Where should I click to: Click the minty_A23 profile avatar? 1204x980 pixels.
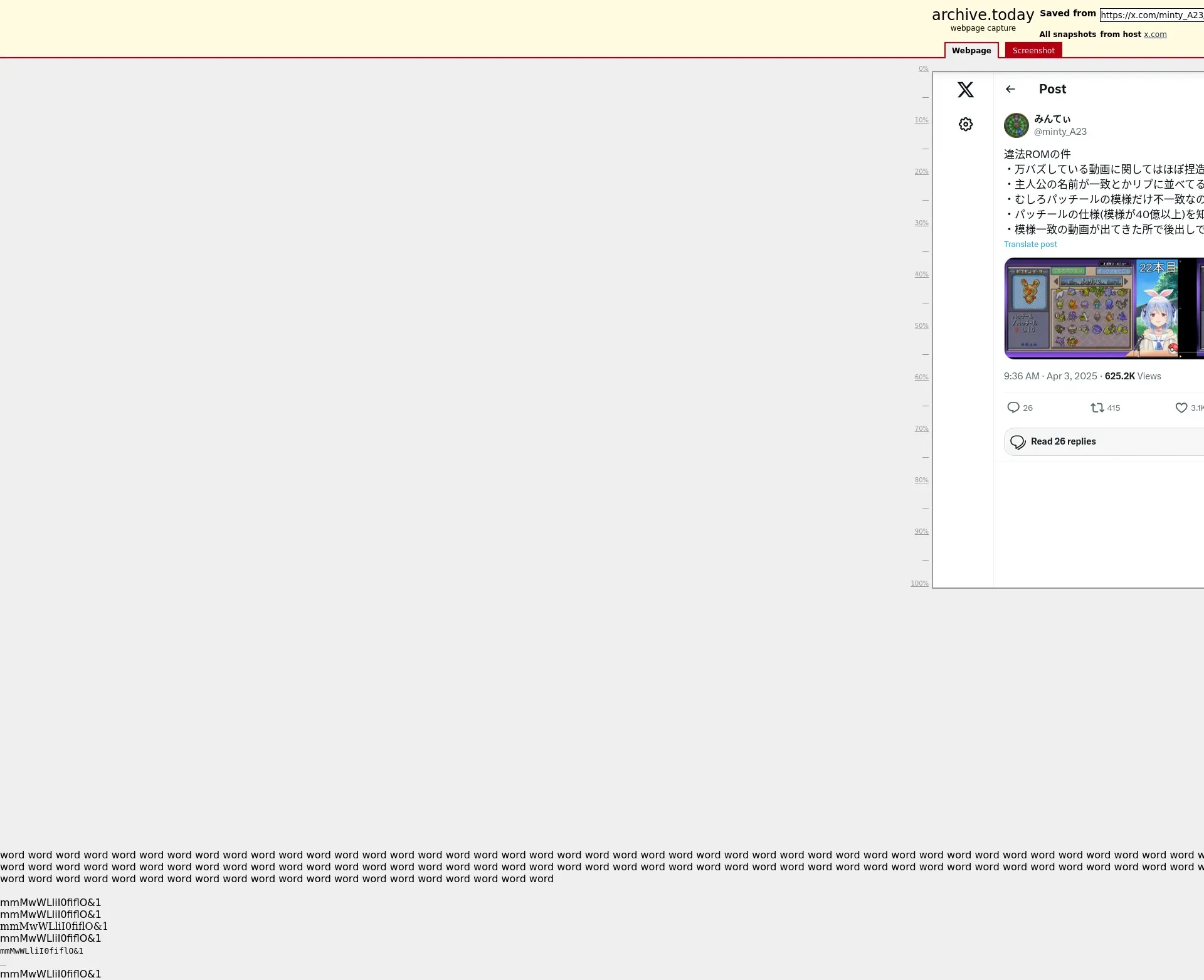(x=1016, y=125)
